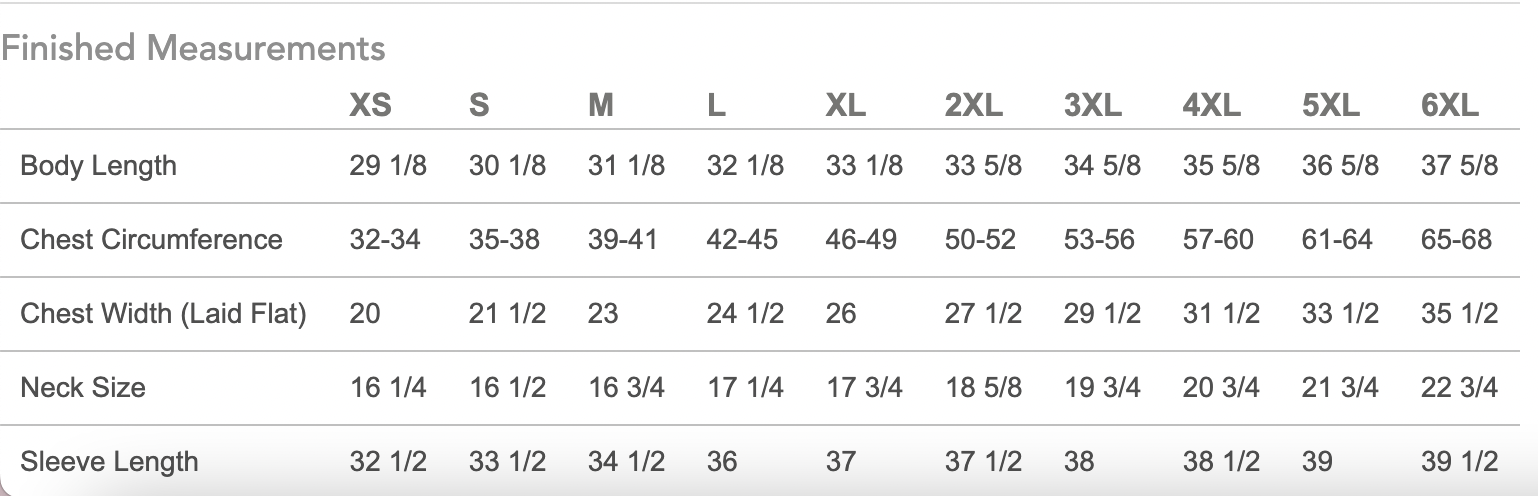Click the M size header
The width and height of the screenshot is (1538, 496).
(601, 105)
